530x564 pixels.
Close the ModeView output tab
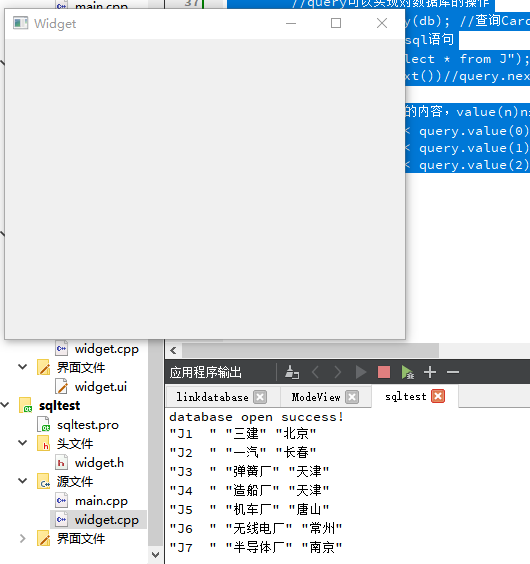point(352,397)
